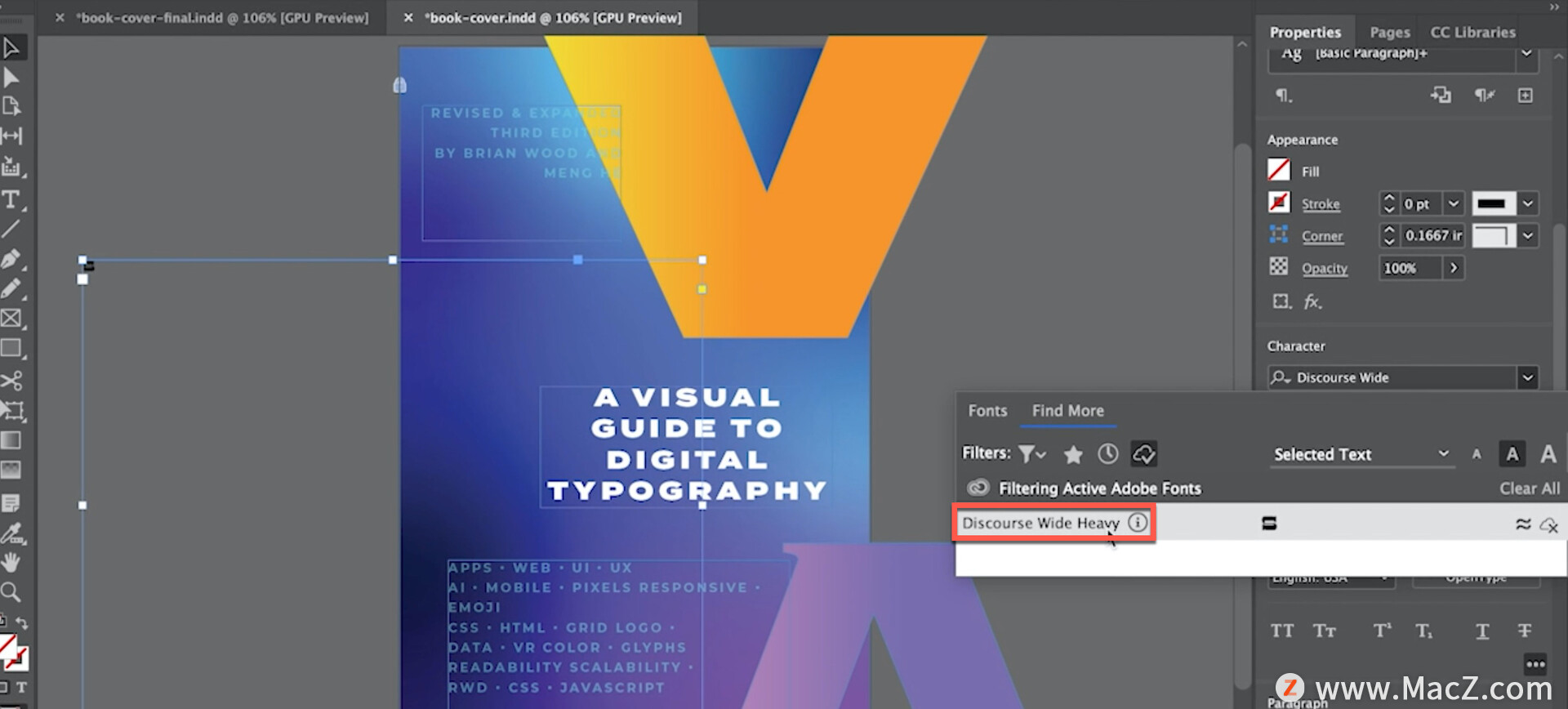This screenshot has height=709, width=1568.
Task: Toggle the activated Adobe fonts filter
Action: tap(1143, 453)
